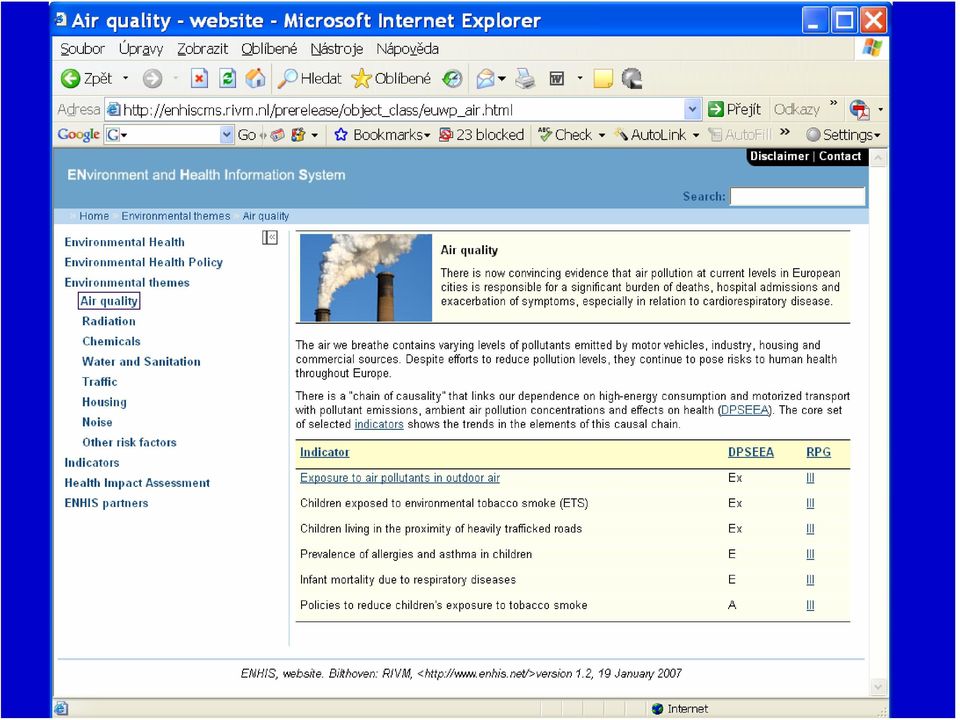
Task: Click the Forward arrow icon
Action: pos(152,78)
